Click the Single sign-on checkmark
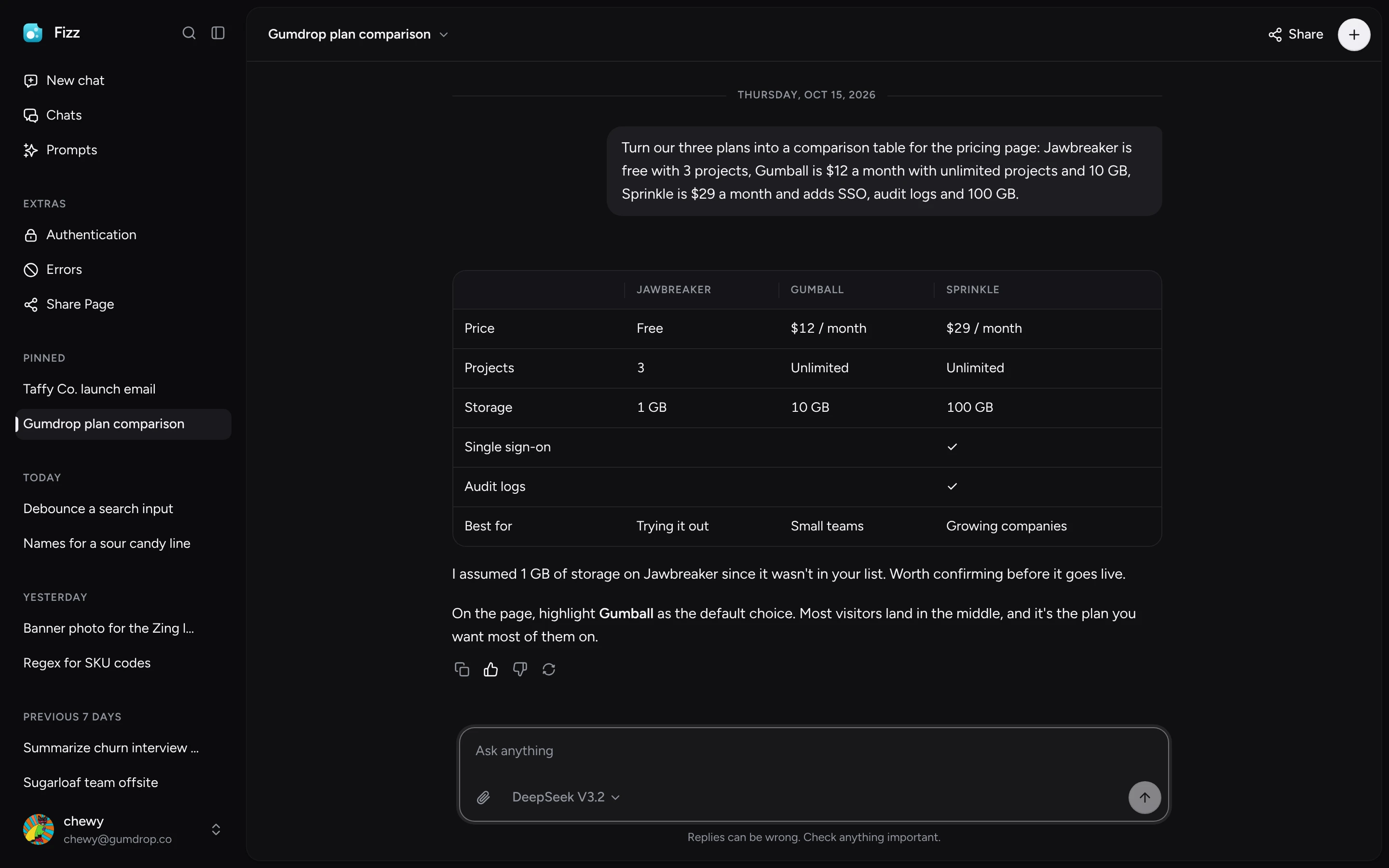 pos(952,447)
